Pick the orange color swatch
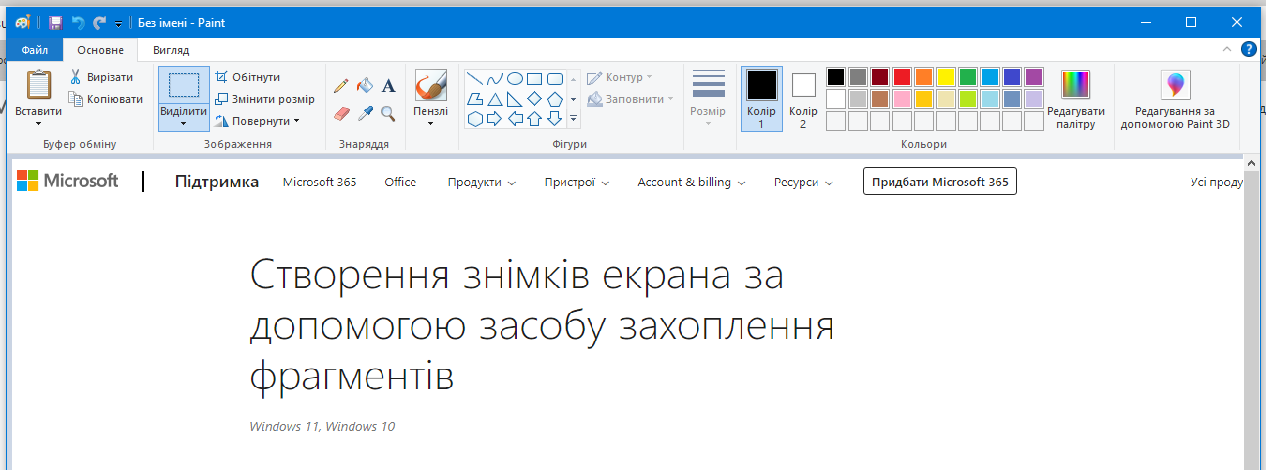The width and height of the screenshot is (1266, 470). click(924, 77)
